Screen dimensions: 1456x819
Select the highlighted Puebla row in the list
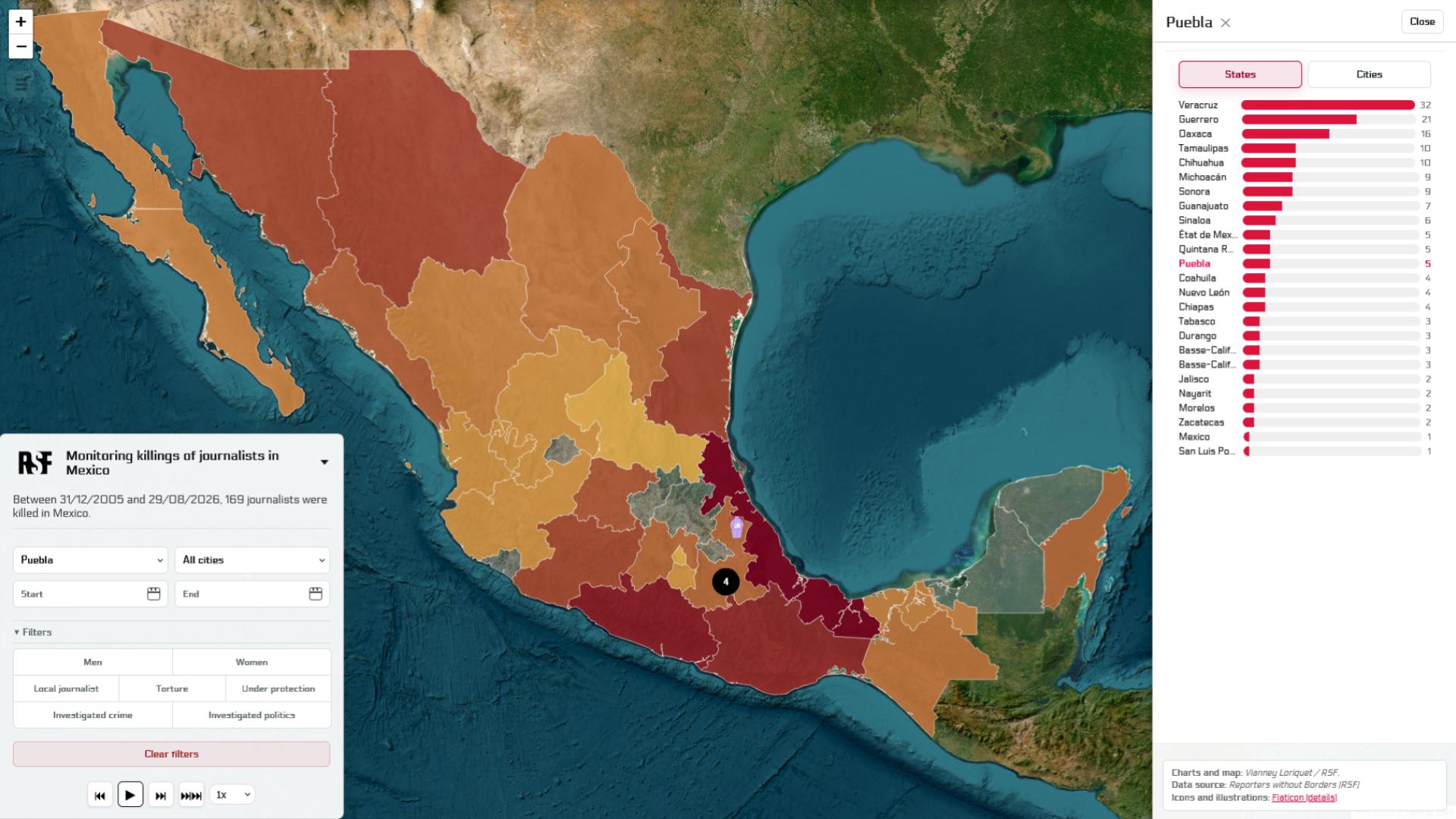tap(1304, 263)
